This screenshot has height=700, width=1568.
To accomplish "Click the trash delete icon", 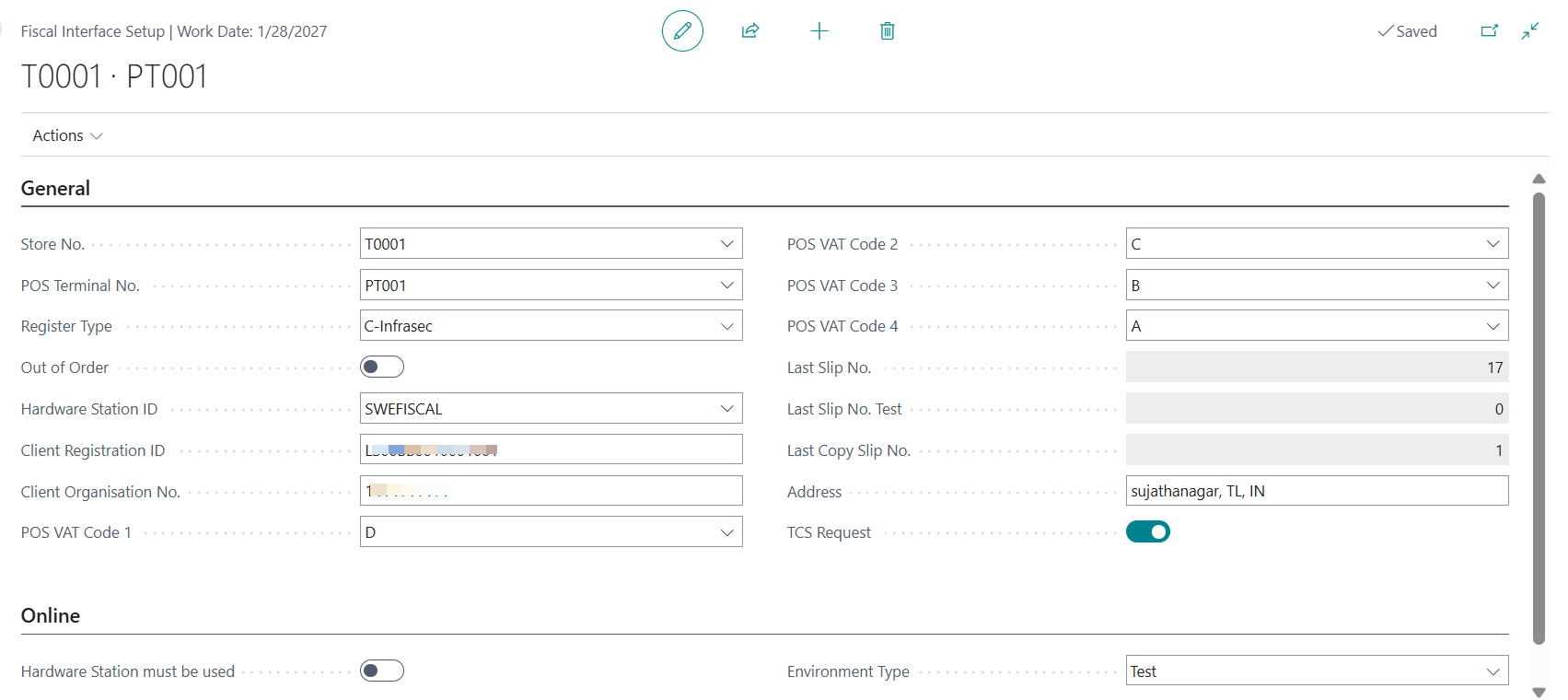I will click(888, 31).
